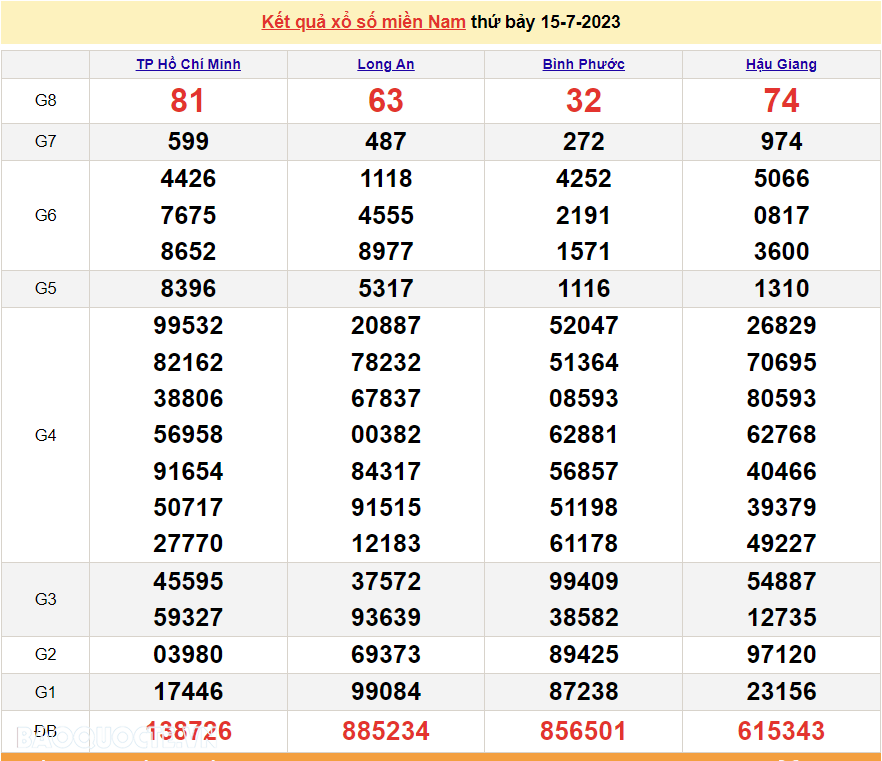Image resolution: width=882 pixels, height=761 pixels.
Task: Open the 'Kết quả xổ số miền Nam' title link
Action: coord(363,22)
